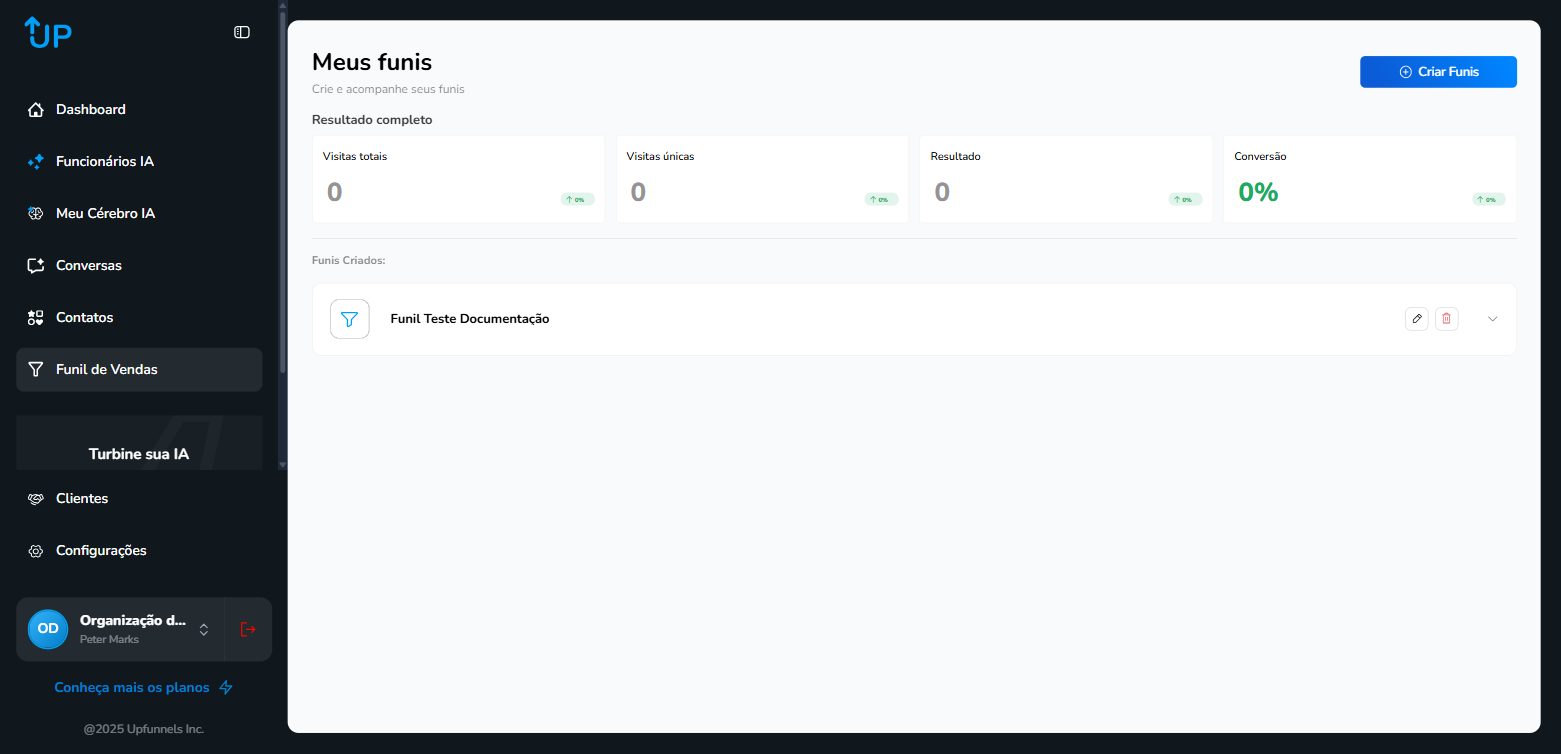The height and width of the screenshot is (754, 1561).
Task: Collapse the sidebar using the panel toggle icon
Action: 242,32
